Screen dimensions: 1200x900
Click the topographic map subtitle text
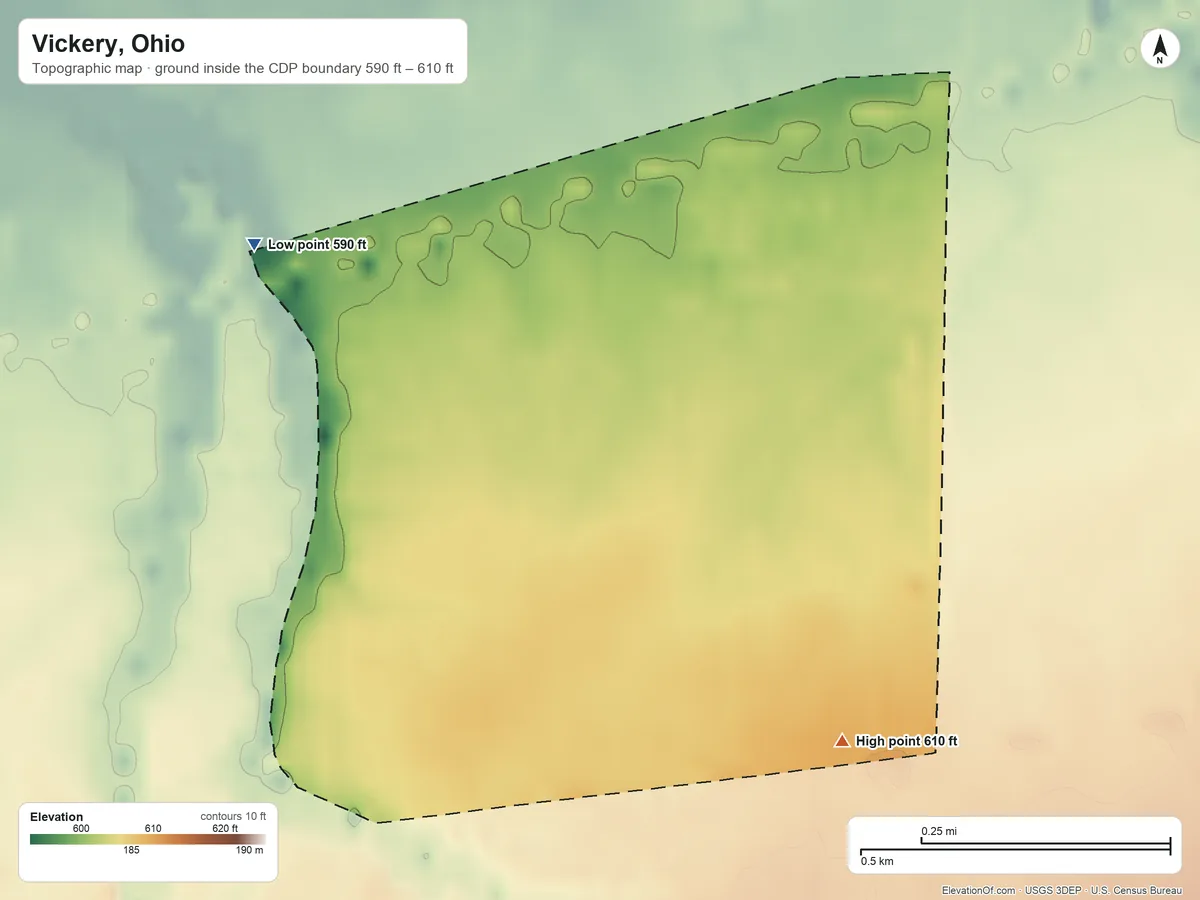(243, 70)
